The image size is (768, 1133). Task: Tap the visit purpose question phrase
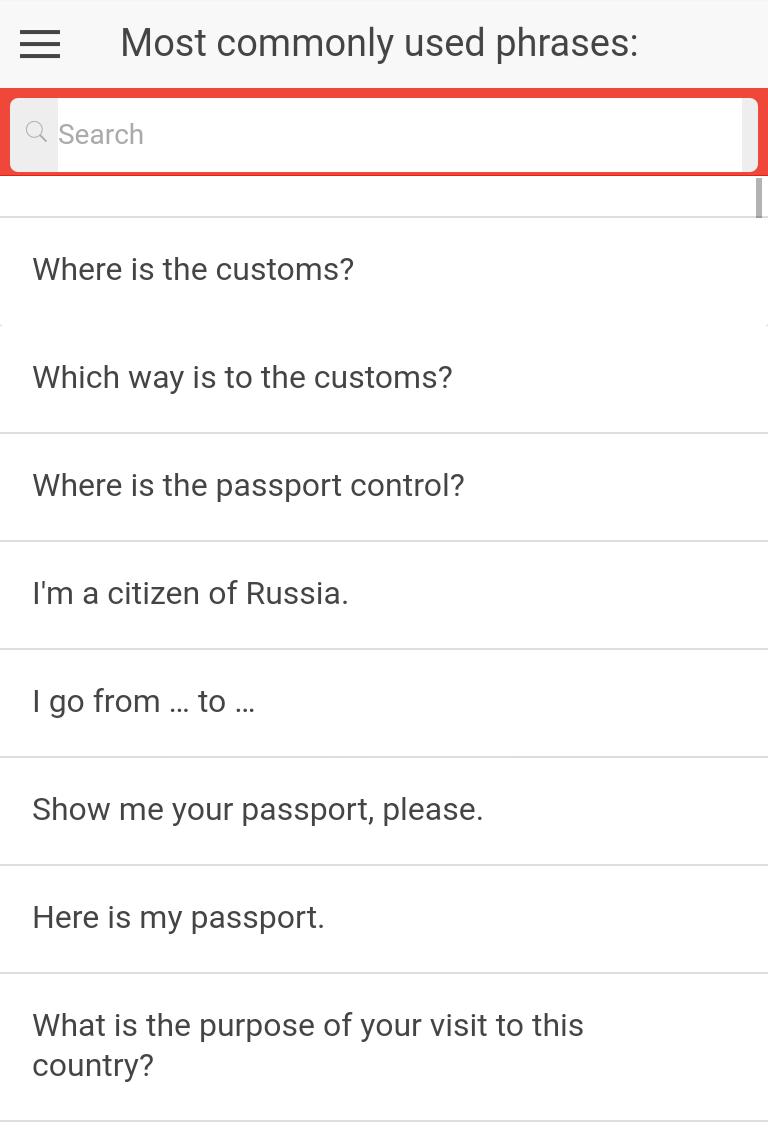pyautogui.click(x=307, y=1045)
